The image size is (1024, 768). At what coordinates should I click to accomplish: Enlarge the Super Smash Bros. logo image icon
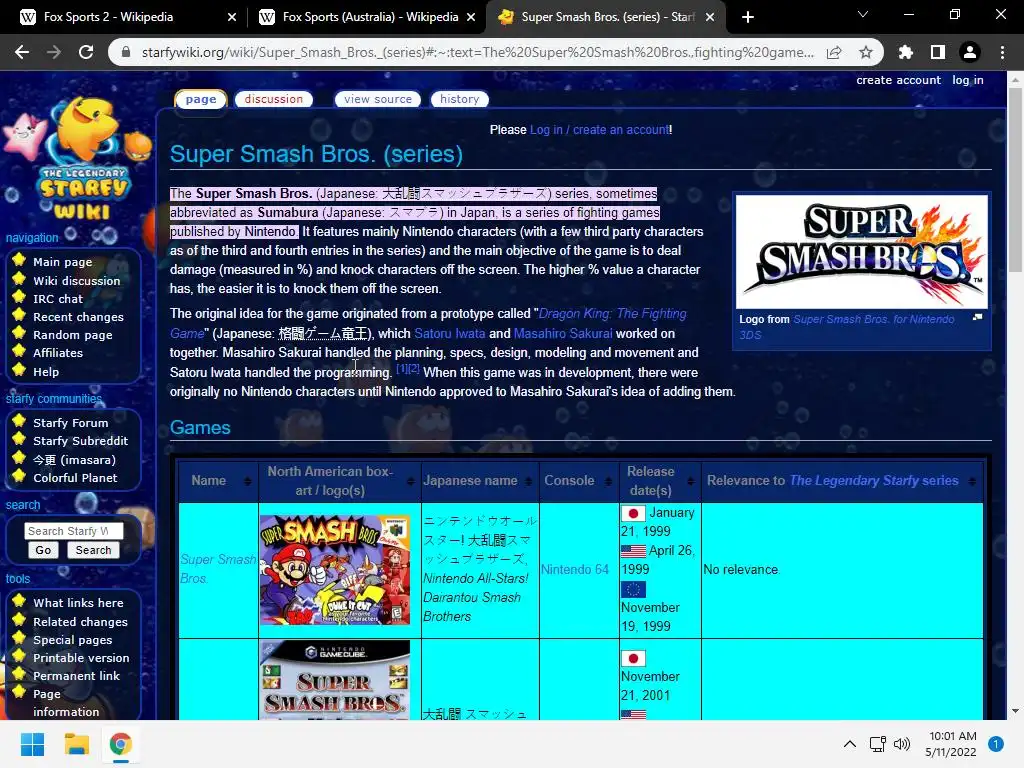(977, 317)
